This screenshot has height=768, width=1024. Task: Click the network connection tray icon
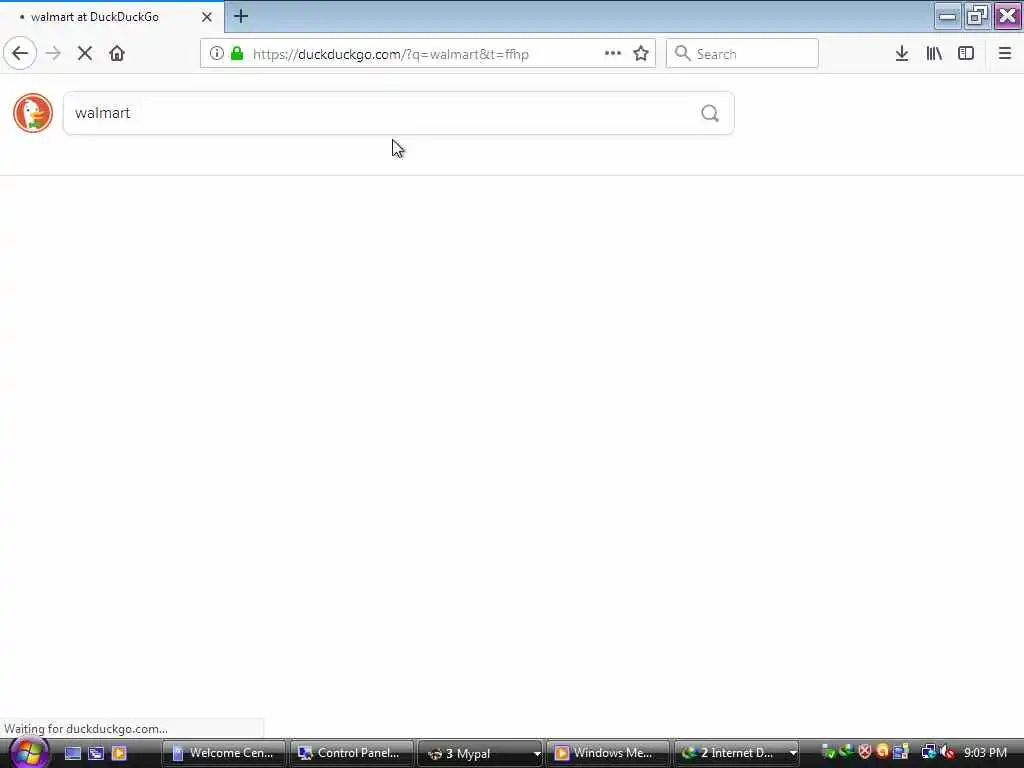(x=928, y=753)
